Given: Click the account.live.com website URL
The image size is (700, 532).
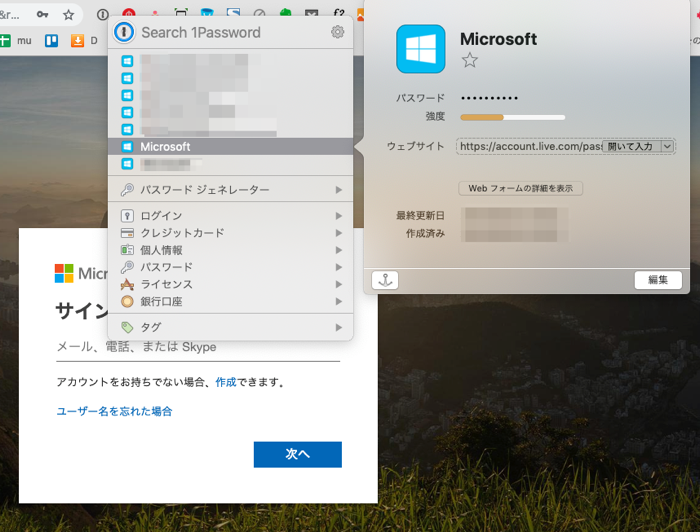Looking at the screenshot, I should 530,146.
